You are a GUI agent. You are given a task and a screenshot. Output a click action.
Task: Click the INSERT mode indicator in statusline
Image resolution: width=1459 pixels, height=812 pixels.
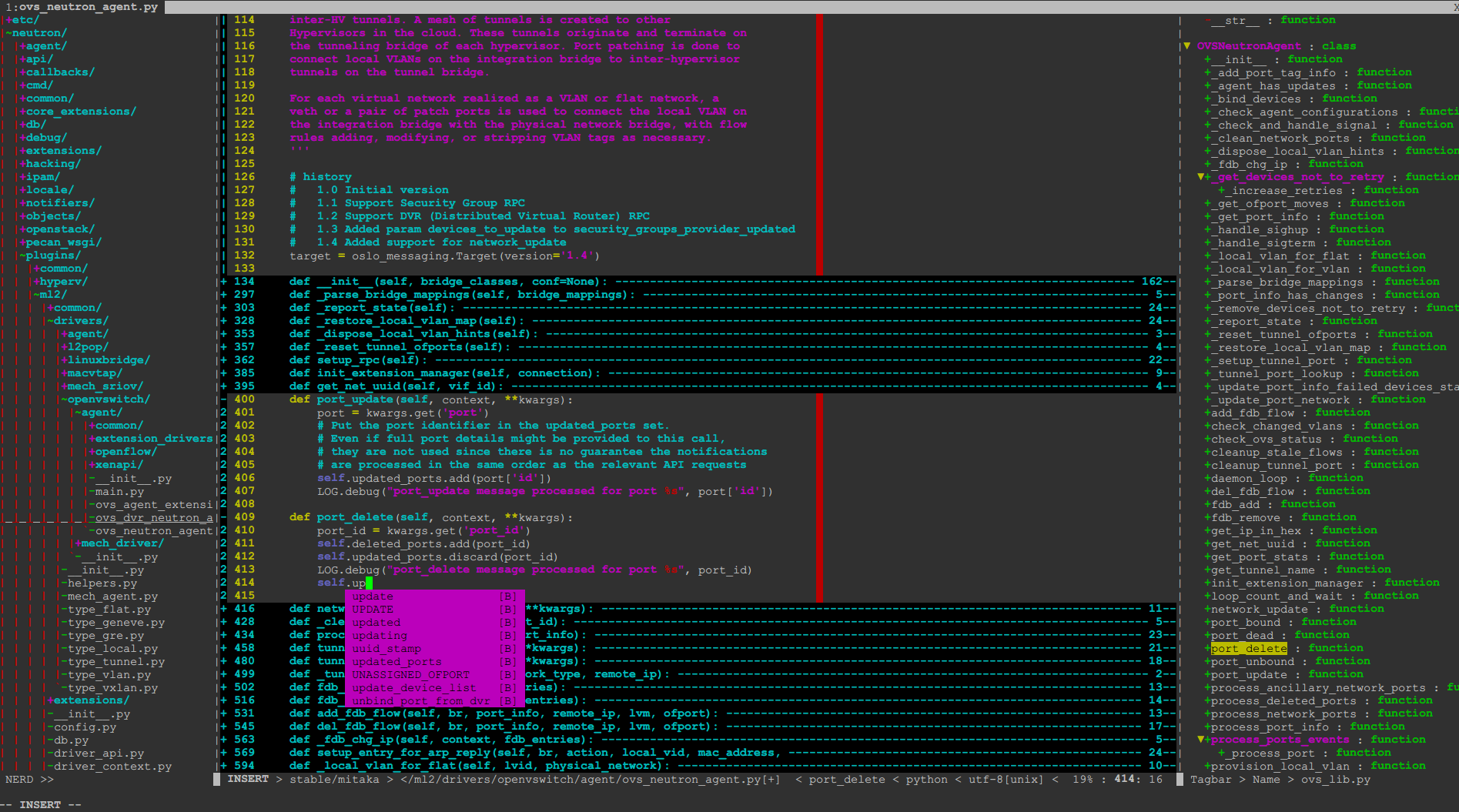click(248, 779)
